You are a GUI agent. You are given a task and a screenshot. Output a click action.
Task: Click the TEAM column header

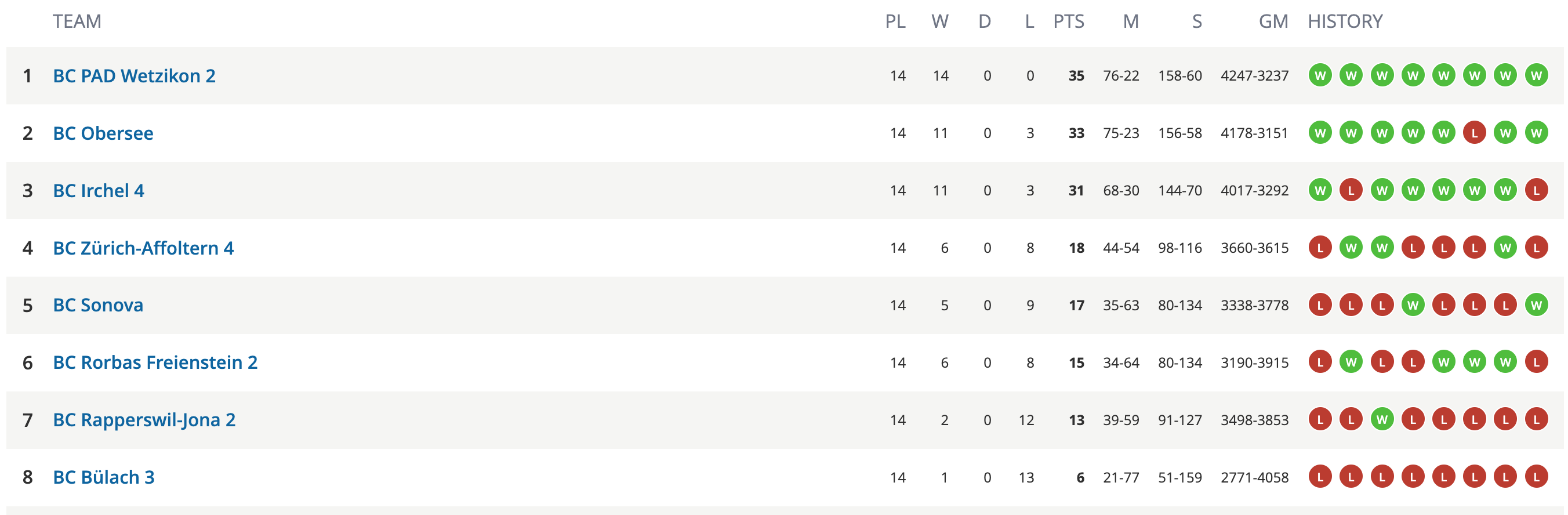pyautogui.click(x=77, y=21)
